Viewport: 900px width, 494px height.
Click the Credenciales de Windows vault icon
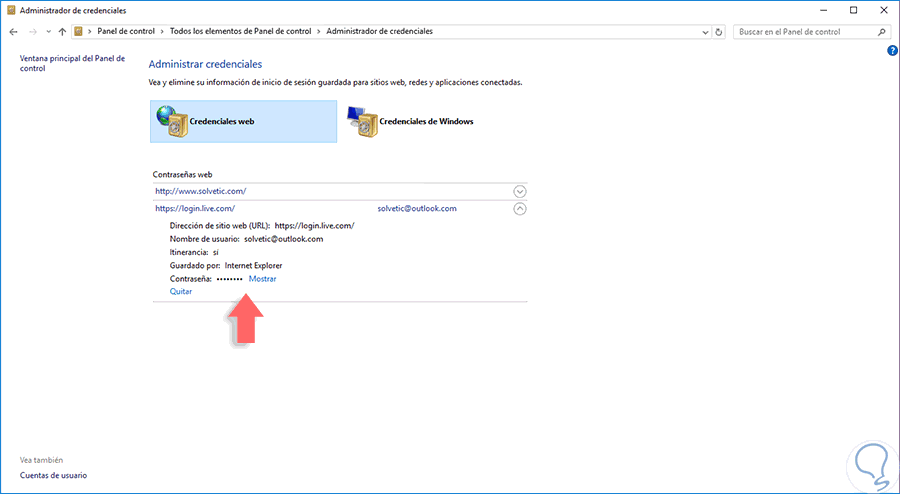pos(362,122)
